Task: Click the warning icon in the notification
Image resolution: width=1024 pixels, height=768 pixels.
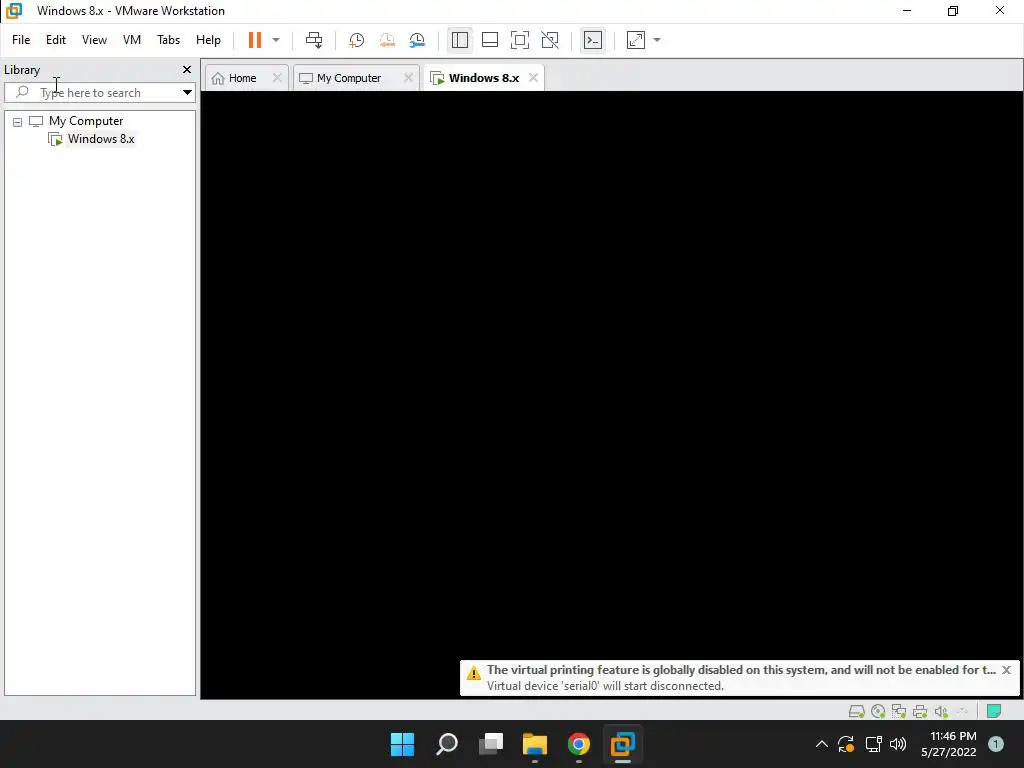Action: tap(473, 673)
